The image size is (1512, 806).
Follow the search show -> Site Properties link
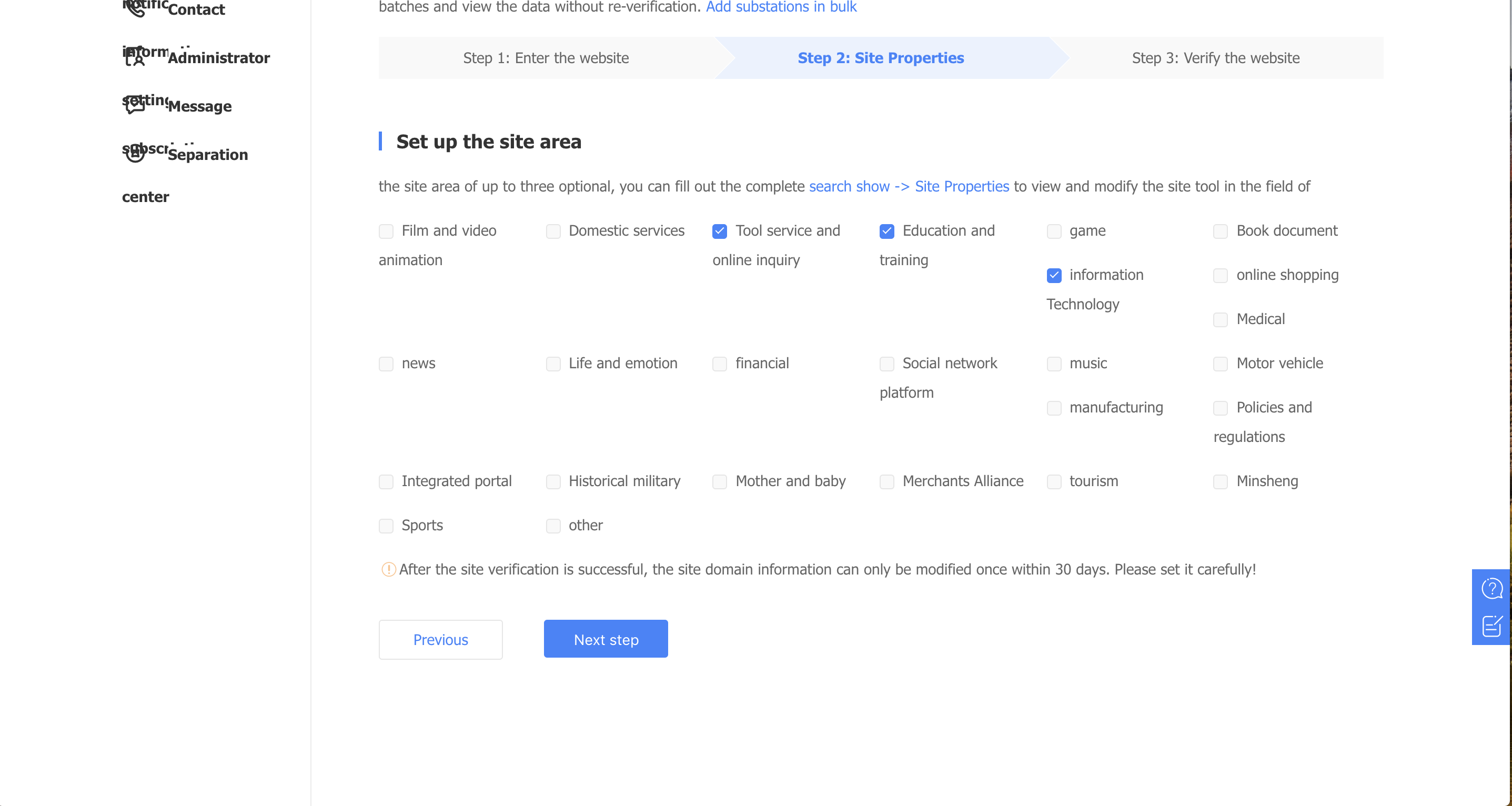909,187
